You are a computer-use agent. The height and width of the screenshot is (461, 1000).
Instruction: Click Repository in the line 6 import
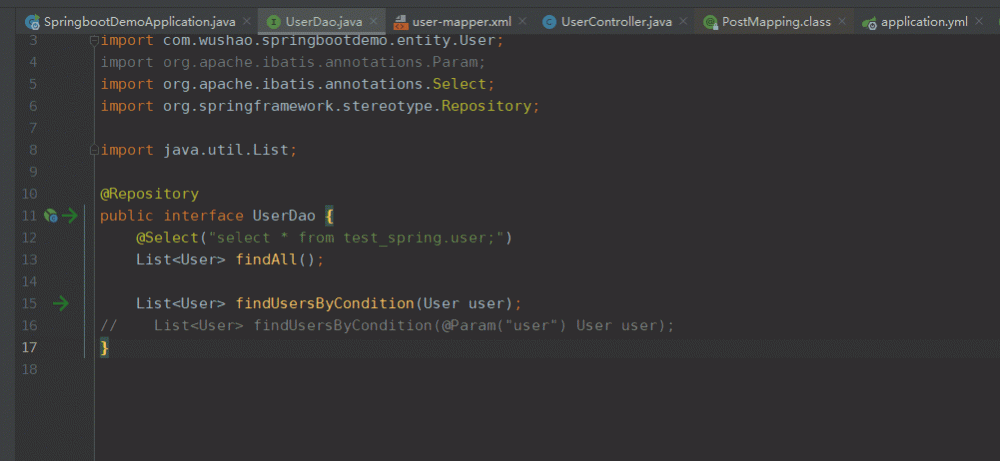pos(486,106)
